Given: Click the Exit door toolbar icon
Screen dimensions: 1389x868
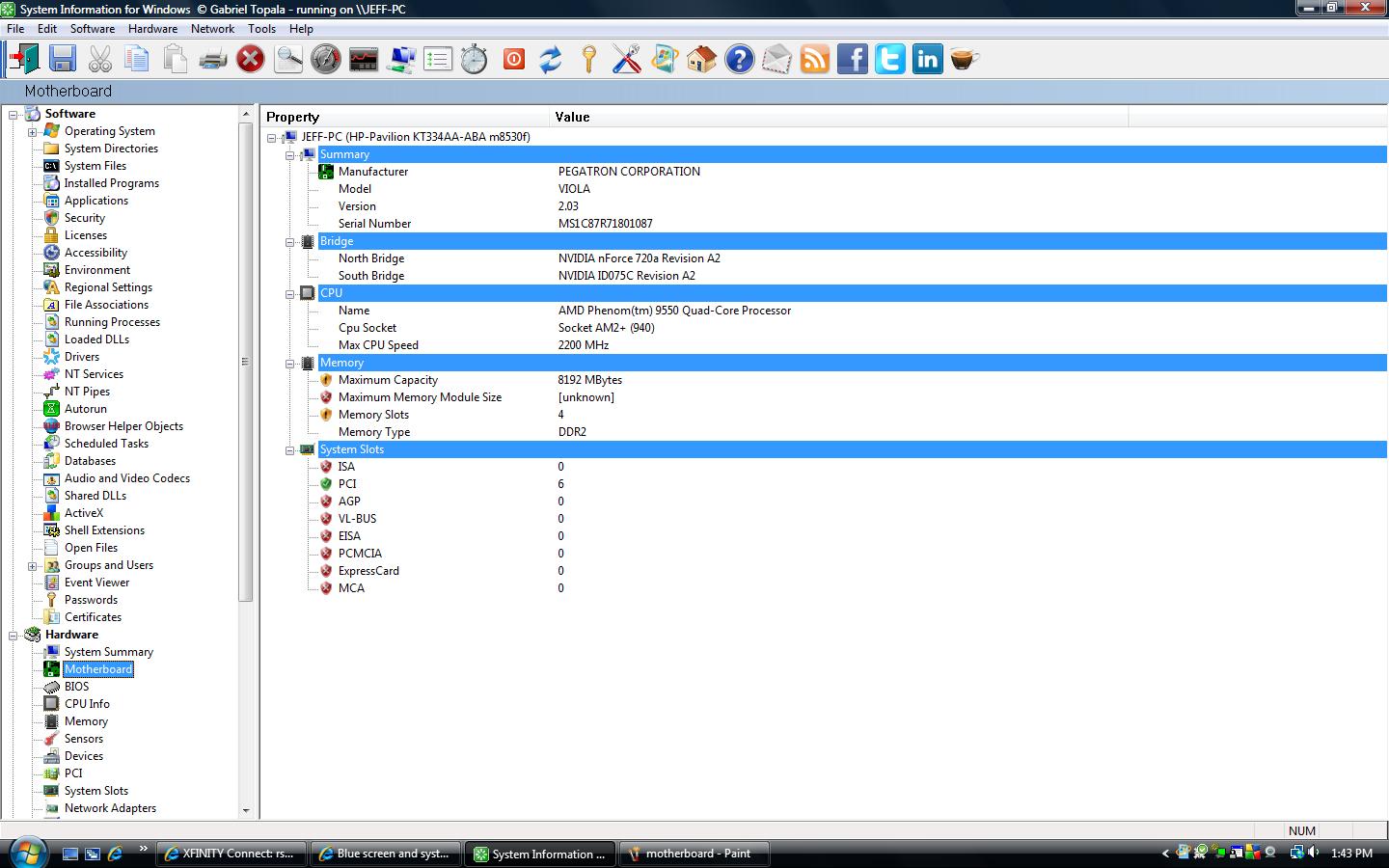Looking at the screenshot, I should coord(24,60).
